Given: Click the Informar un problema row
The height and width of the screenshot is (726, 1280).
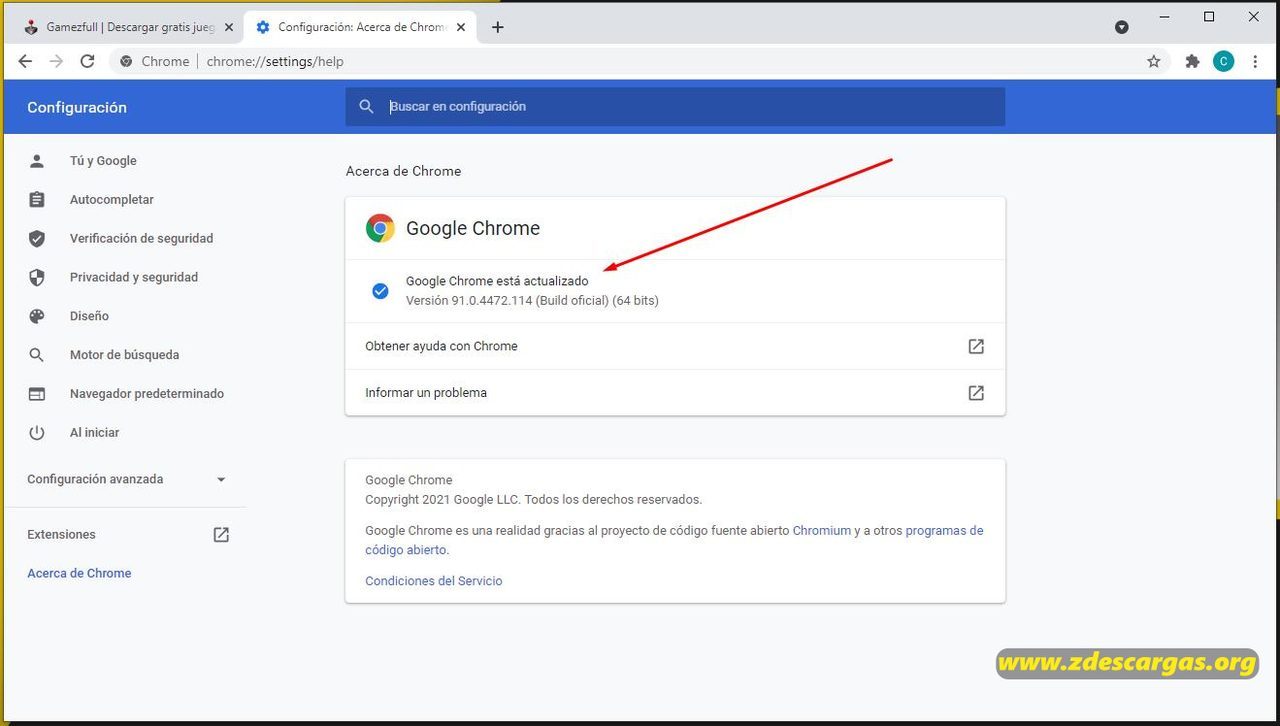Looking at the screenshot, I should (675, 393).
